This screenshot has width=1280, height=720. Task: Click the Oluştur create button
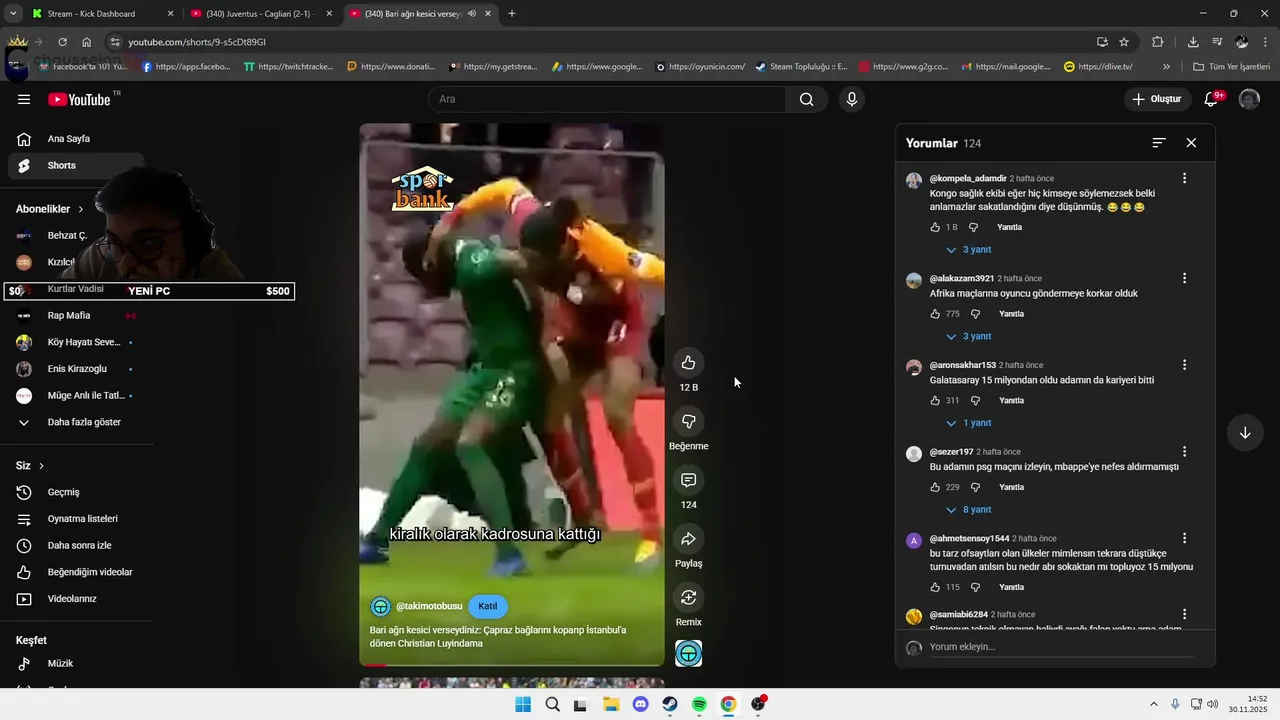pos(1157,99)
